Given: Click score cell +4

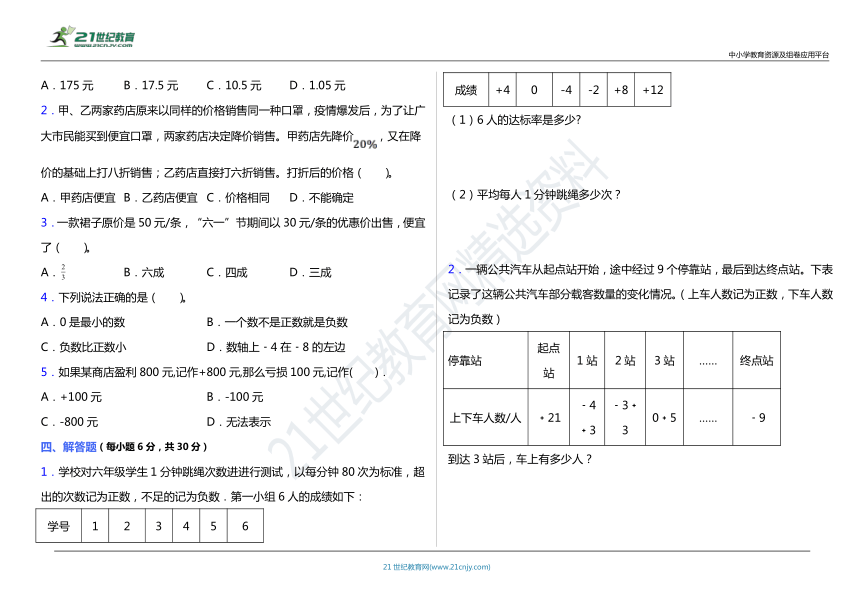Looking at the screenshot, I should (502, 90).
